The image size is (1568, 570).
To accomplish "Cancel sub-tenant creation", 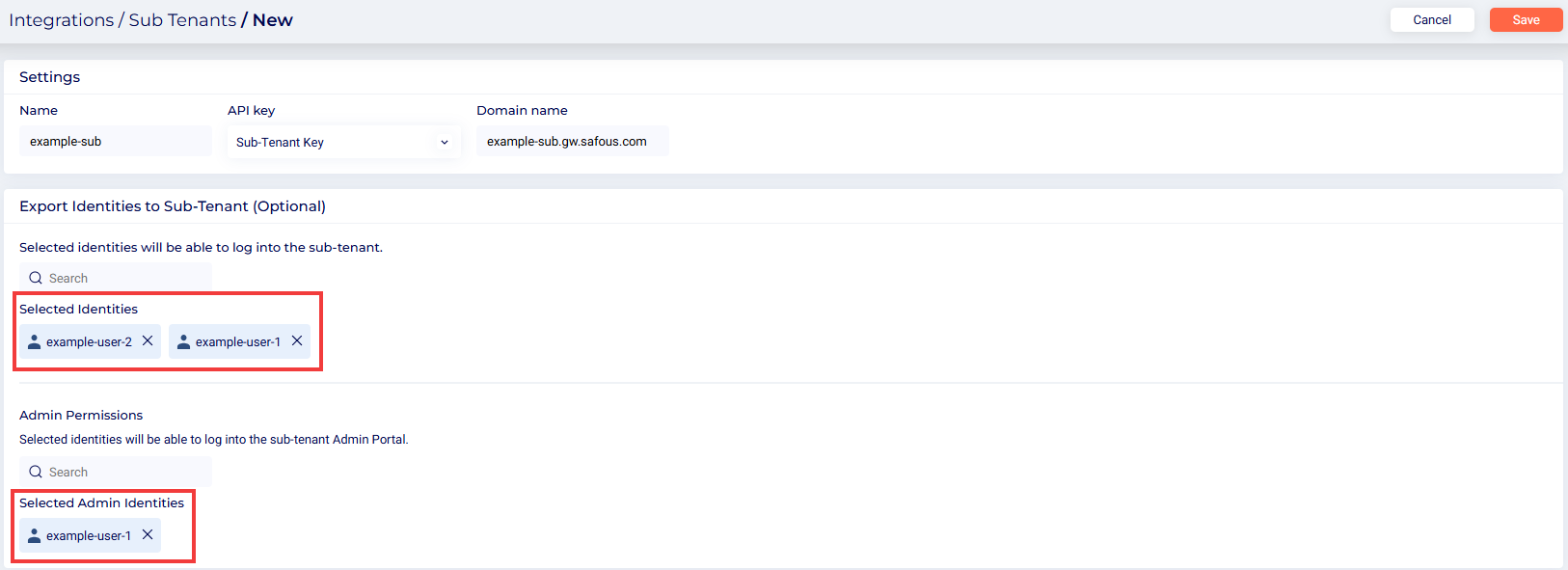I will 1432,19.
